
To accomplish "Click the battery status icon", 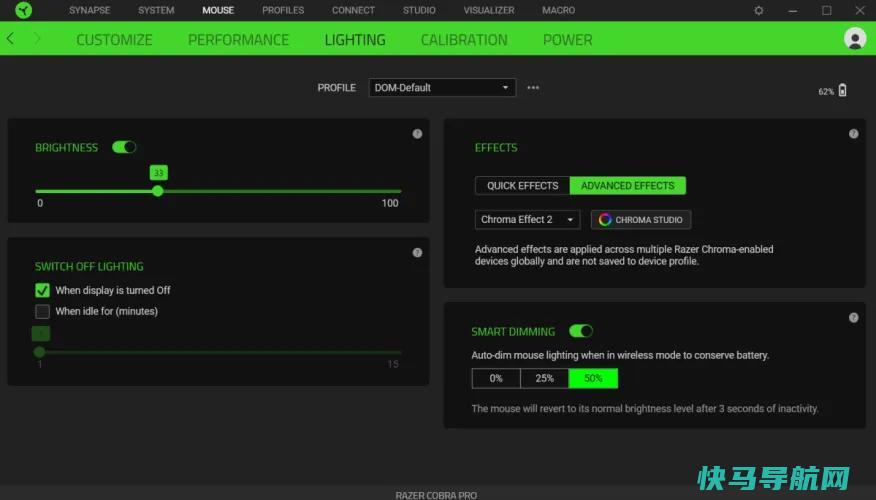I will point(842,91).
